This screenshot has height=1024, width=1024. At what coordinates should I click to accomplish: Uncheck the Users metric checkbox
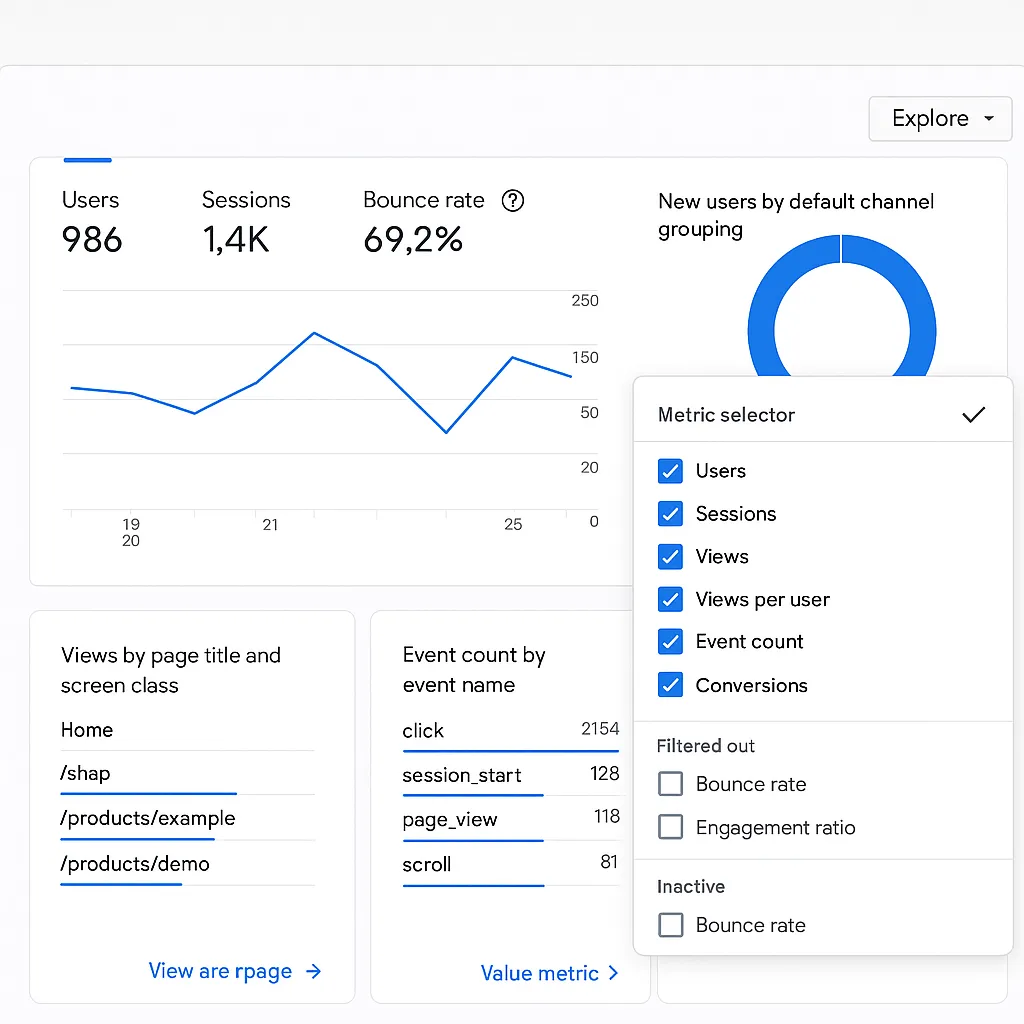click(670, 471)
